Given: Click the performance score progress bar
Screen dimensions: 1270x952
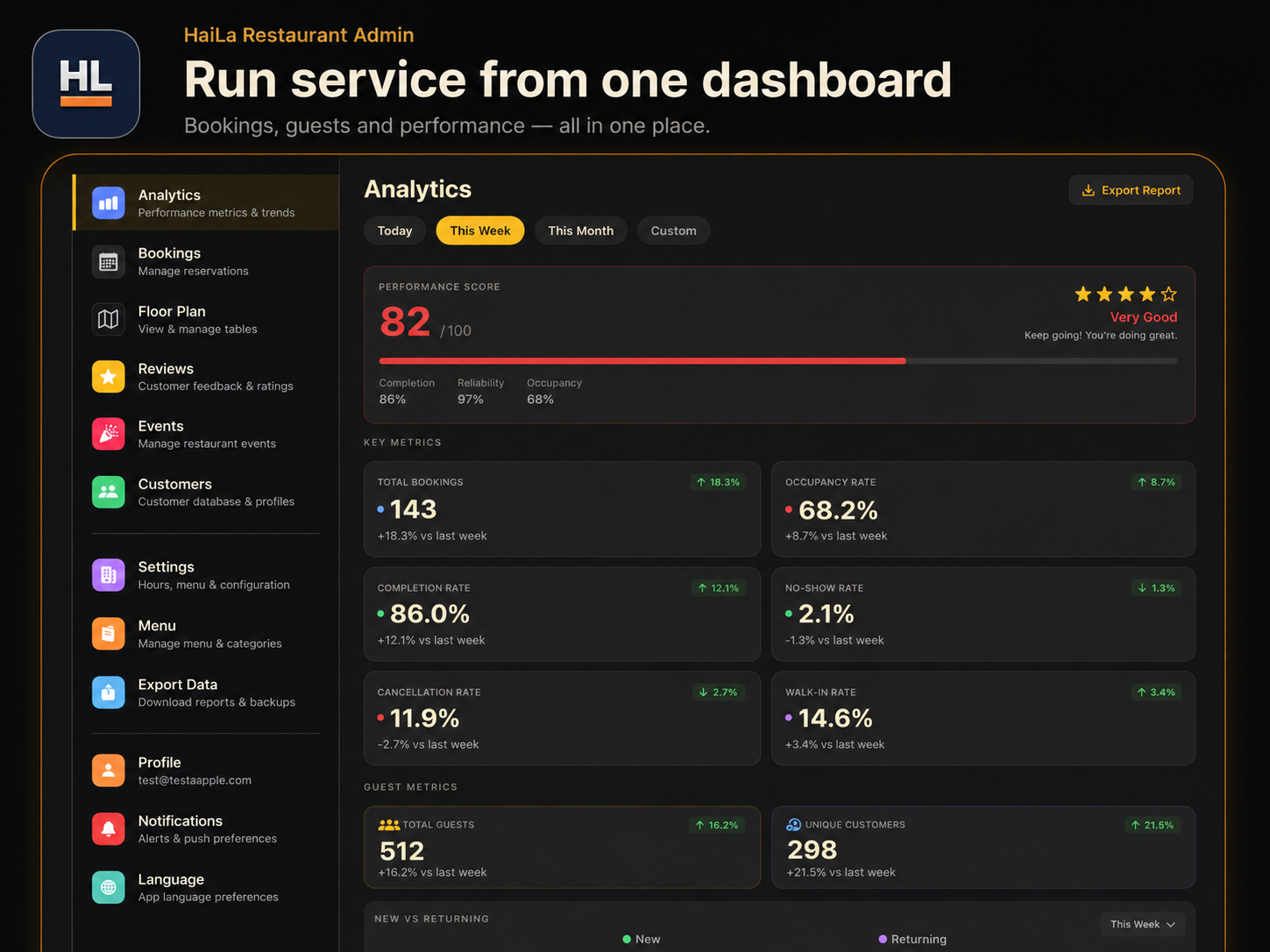Looking at the screenshot, I should click(x=778, y=360).
